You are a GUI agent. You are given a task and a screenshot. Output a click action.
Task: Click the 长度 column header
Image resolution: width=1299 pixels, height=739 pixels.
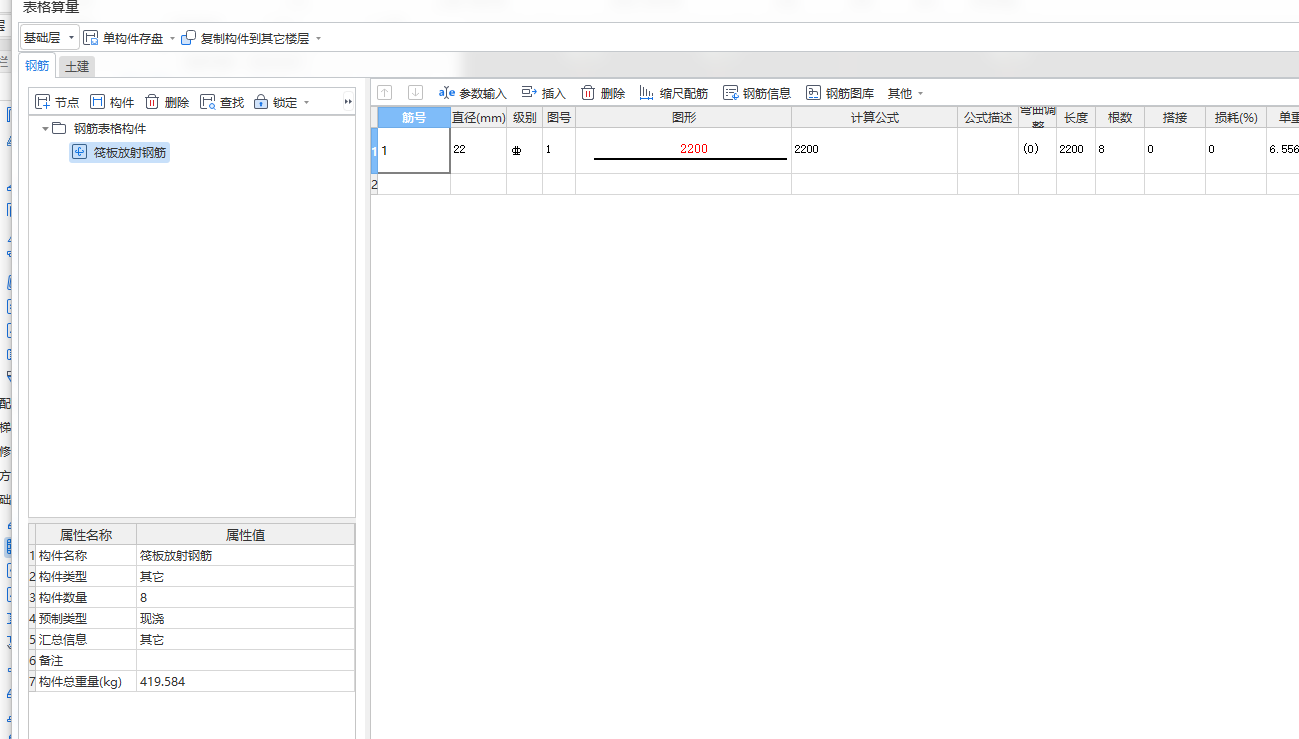1076,117
